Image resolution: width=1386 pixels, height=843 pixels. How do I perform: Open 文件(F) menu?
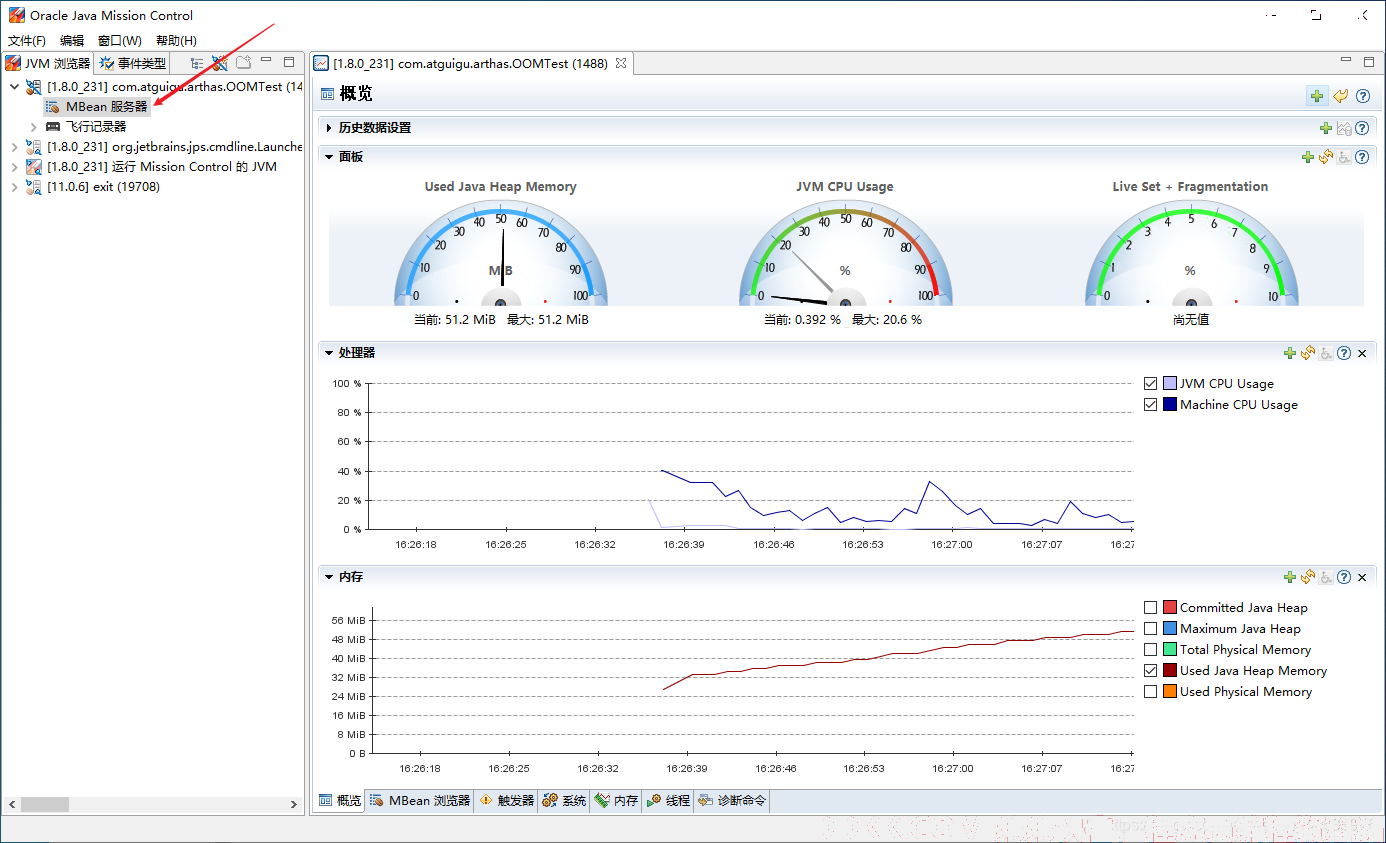(27, 40)
